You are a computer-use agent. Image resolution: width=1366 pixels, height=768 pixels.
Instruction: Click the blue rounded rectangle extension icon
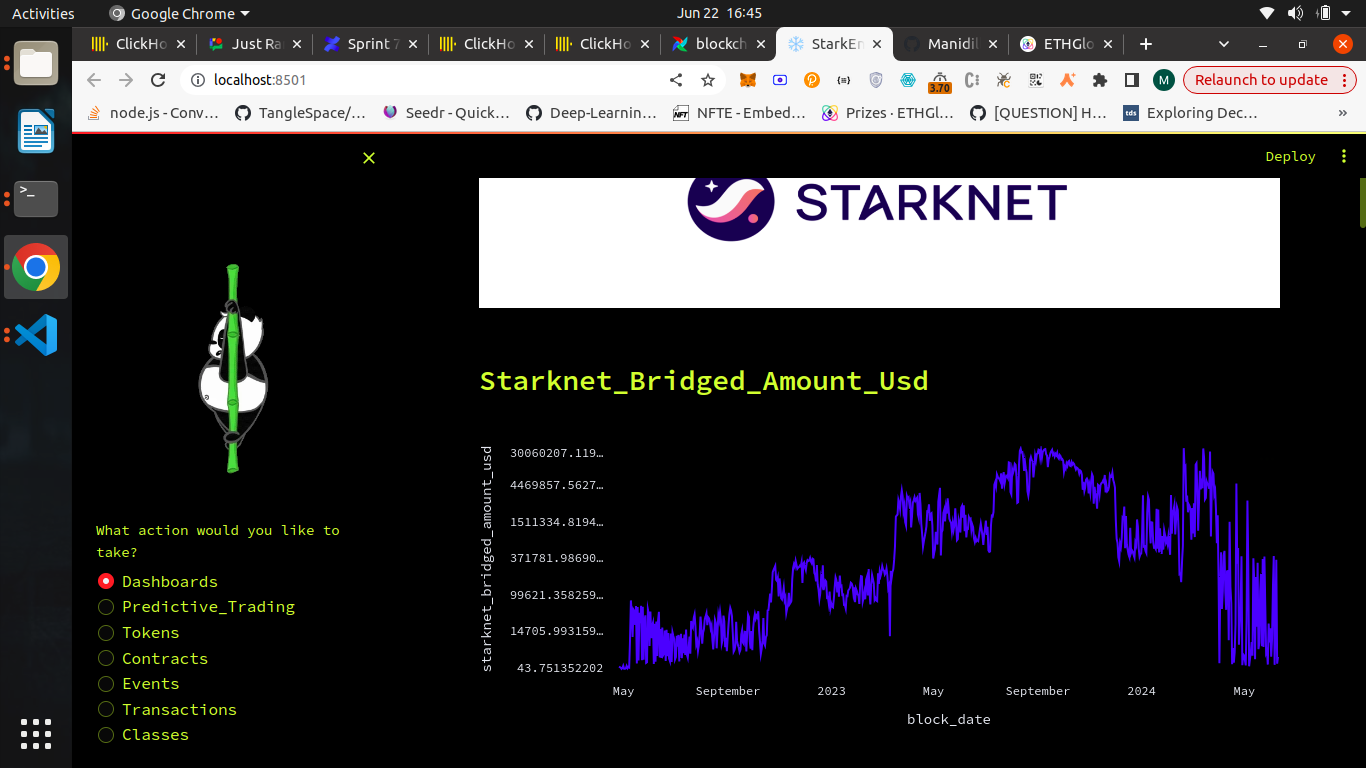pyautogui.click(x=779, y=80)
